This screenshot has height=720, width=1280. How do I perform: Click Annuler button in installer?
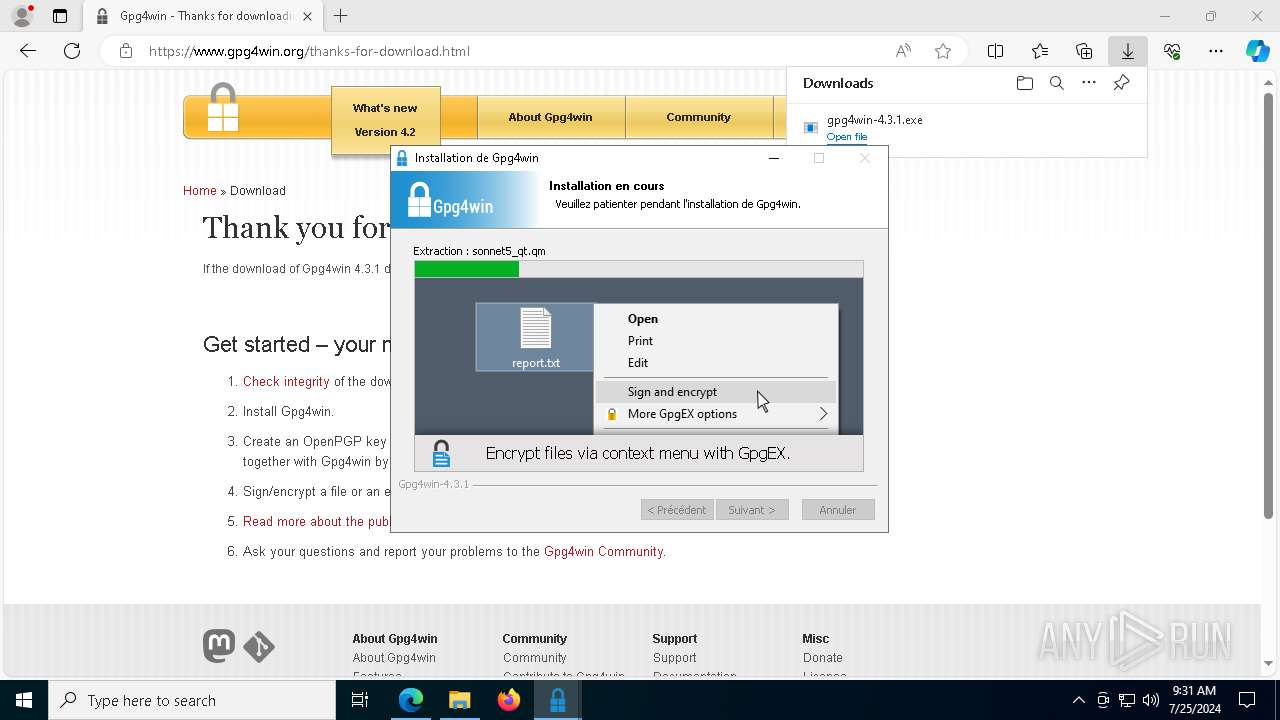tap(838, 510)
